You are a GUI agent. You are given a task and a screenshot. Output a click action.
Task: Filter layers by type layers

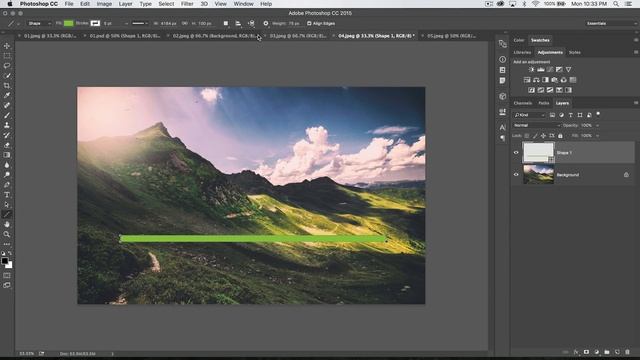pyautogui.click(x=571, y=115)
